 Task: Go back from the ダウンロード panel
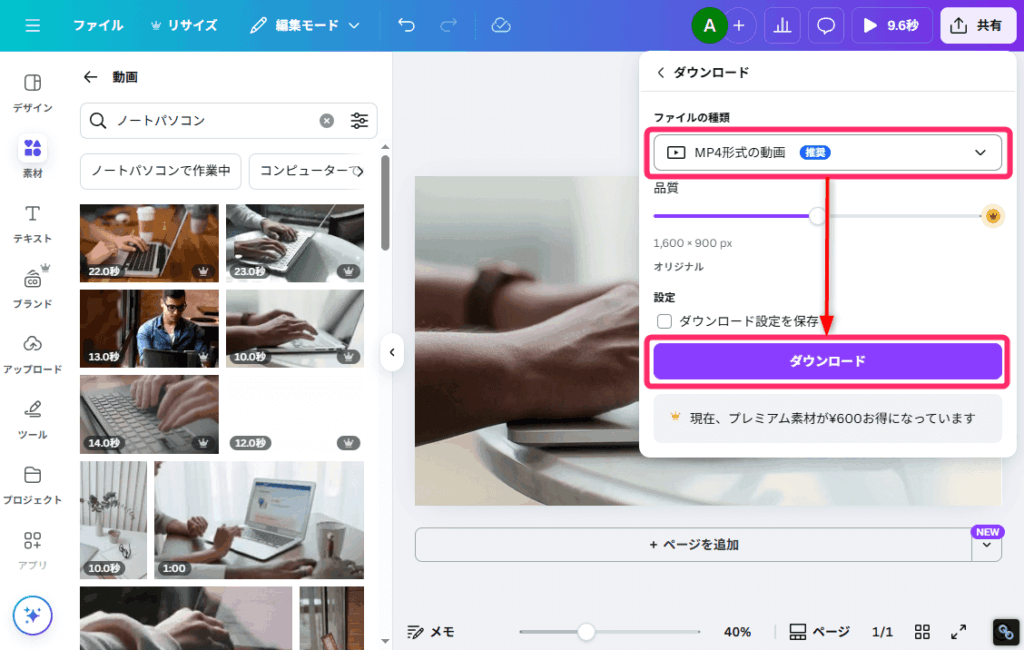pos(660,73)
